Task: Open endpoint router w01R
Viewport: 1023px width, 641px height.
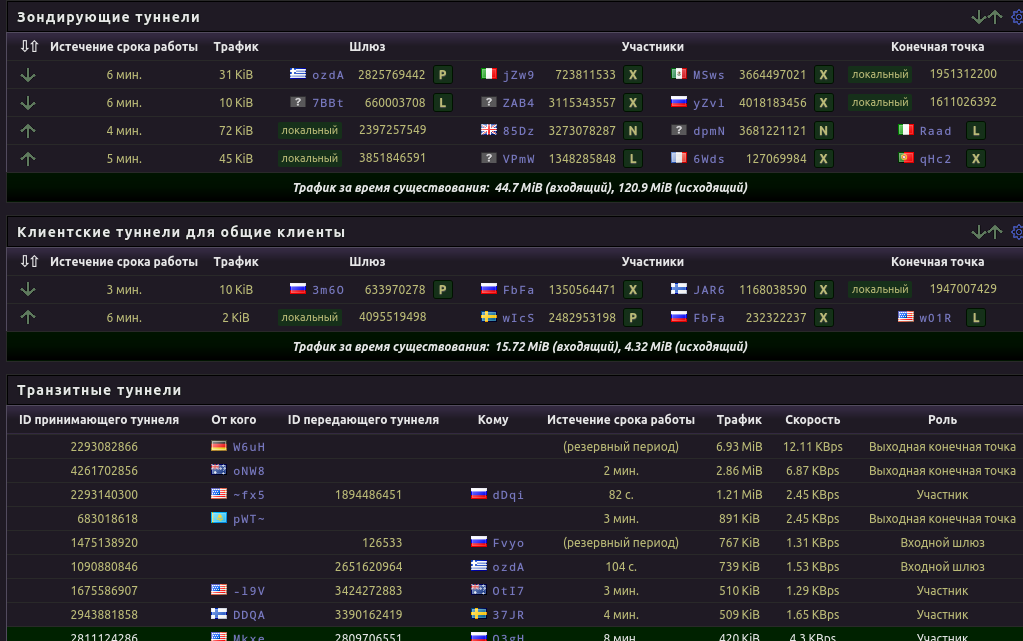Action: tap(935, 318)
